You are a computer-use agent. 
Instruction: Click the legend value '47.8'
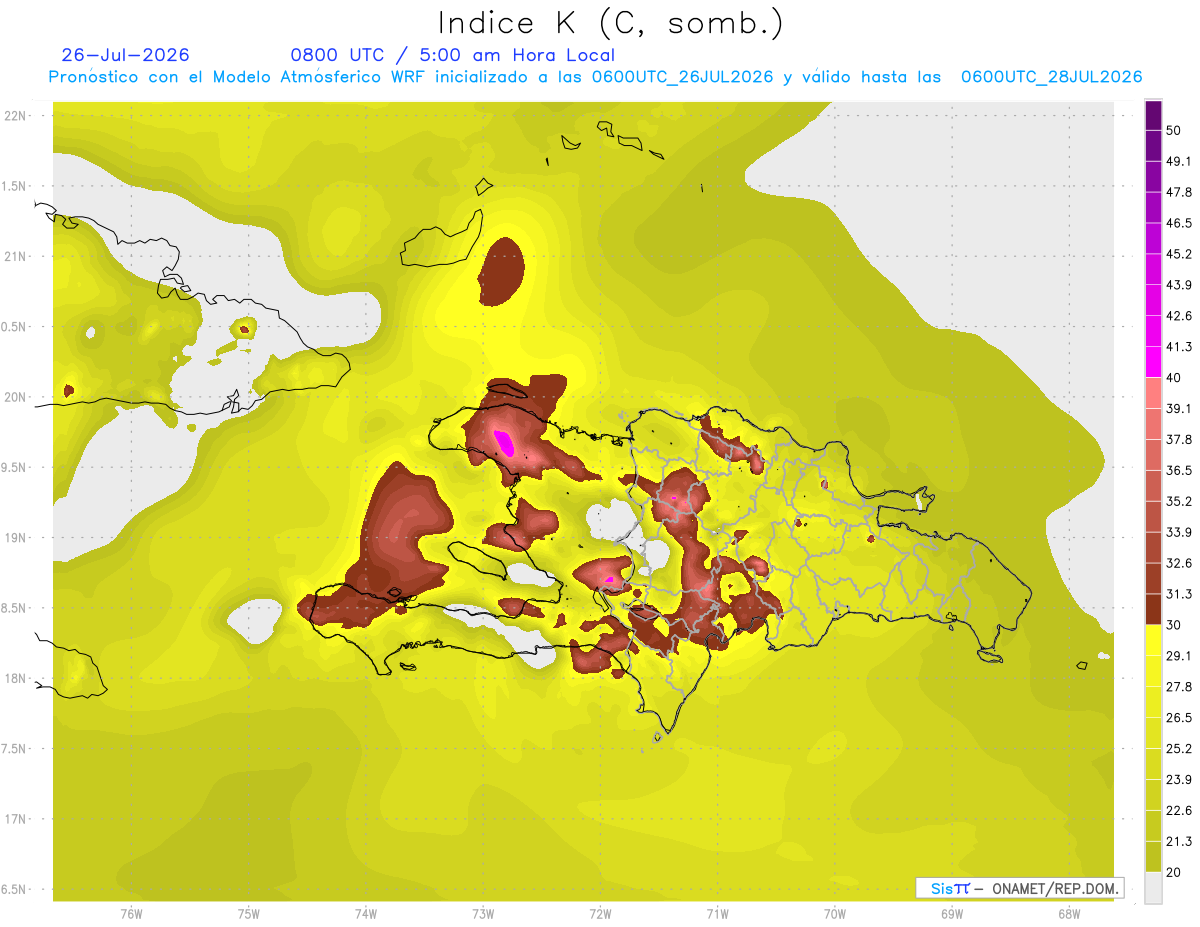tap(1178, 192)
